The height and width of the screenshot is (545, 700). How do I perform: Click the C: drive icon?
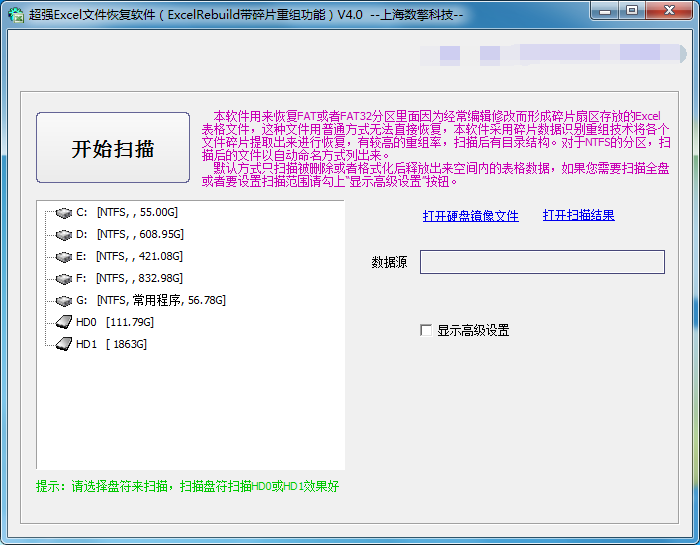64,213
